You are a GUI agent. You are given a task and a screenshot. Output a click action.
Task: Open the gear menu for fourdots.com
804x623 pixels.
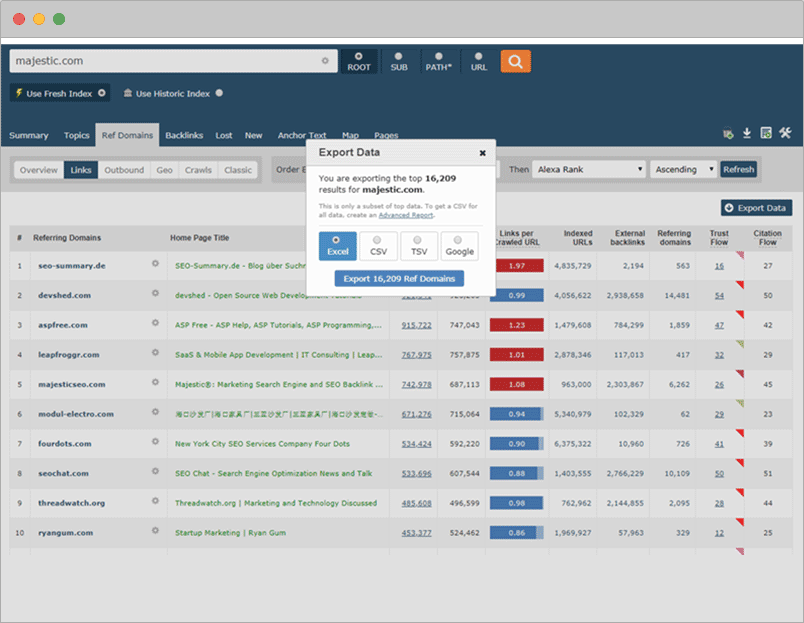click(x=155, y=441)
